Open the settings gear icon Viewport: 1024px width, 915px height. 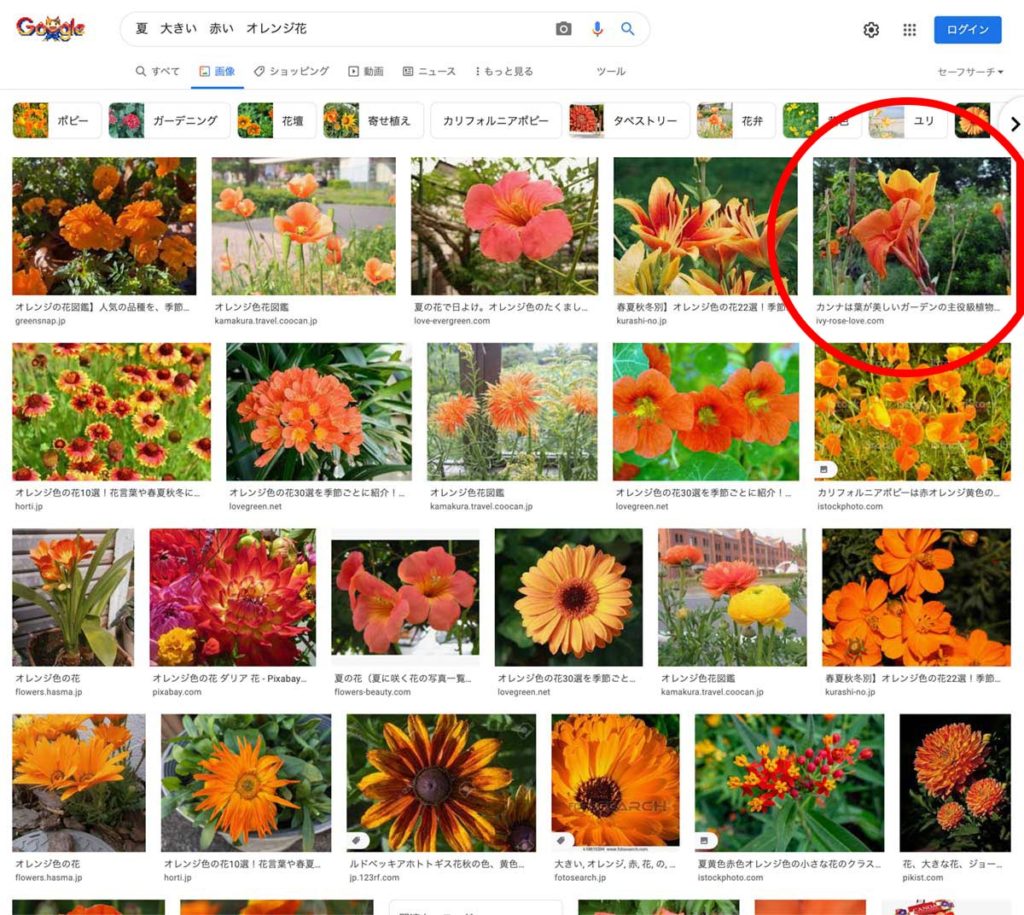871,30
